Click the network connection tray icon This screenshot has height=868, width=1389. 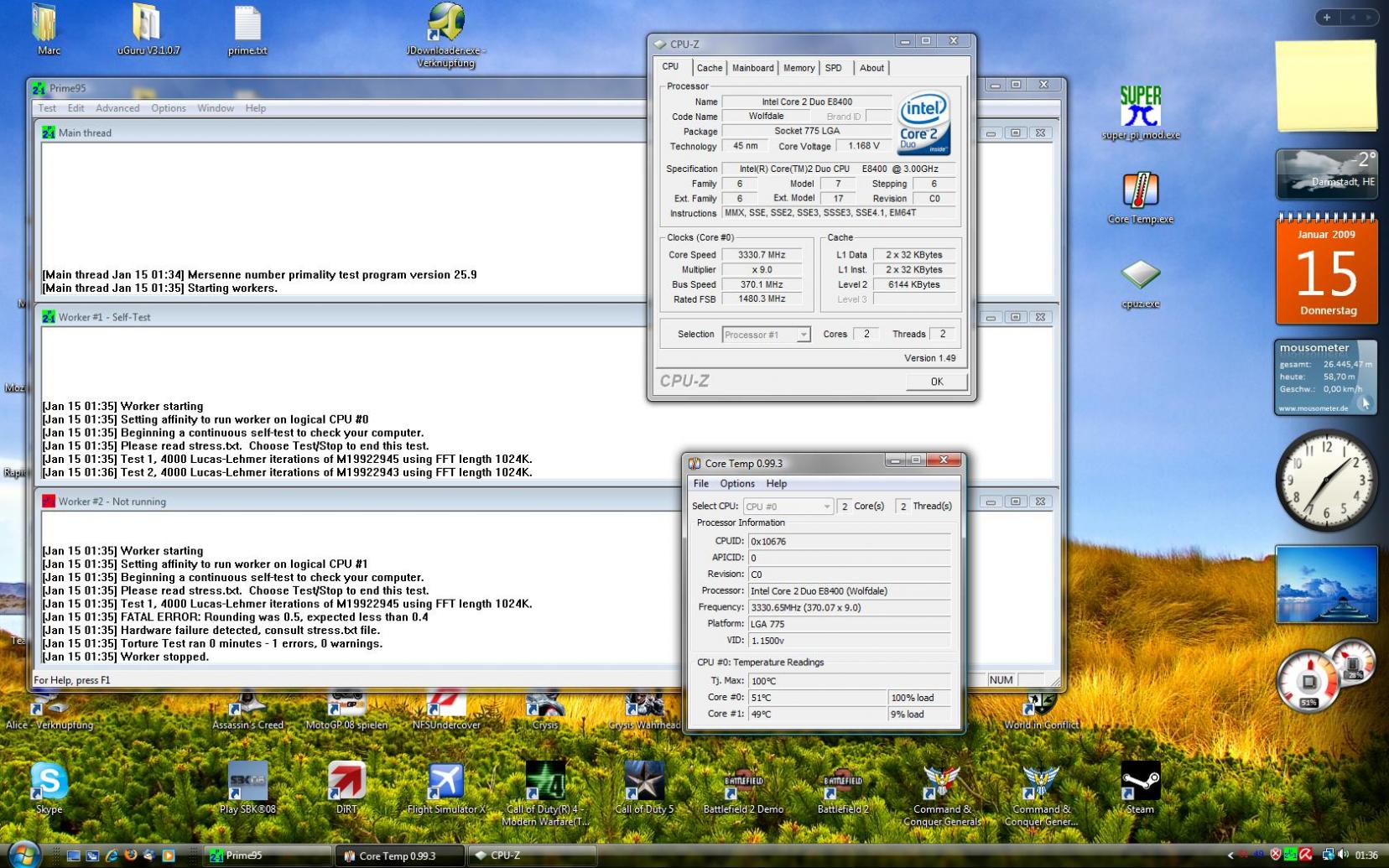coord(1328,855)
